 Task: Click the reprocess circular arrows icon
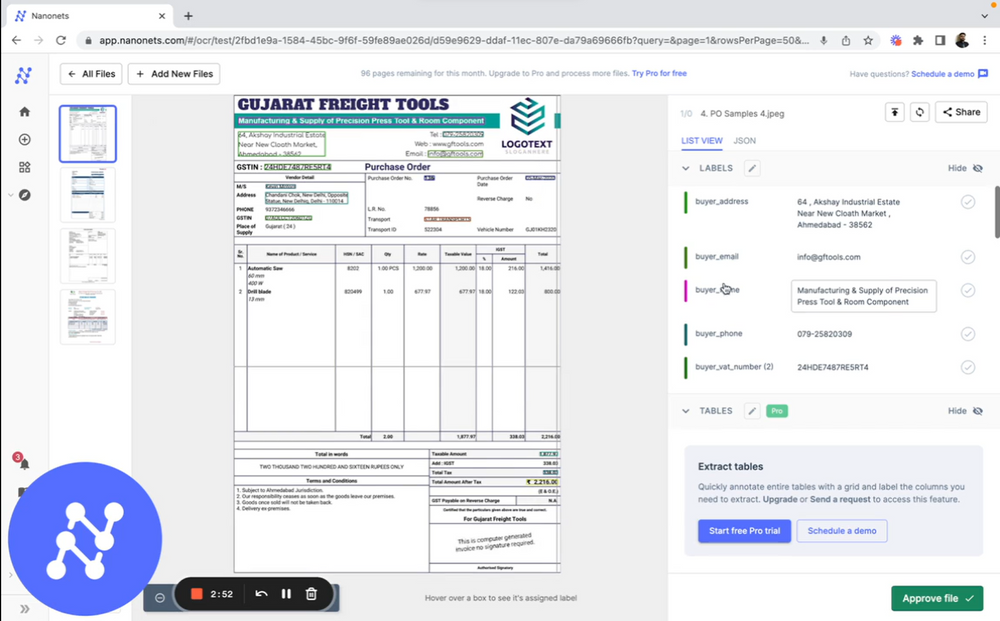(919, 112)
